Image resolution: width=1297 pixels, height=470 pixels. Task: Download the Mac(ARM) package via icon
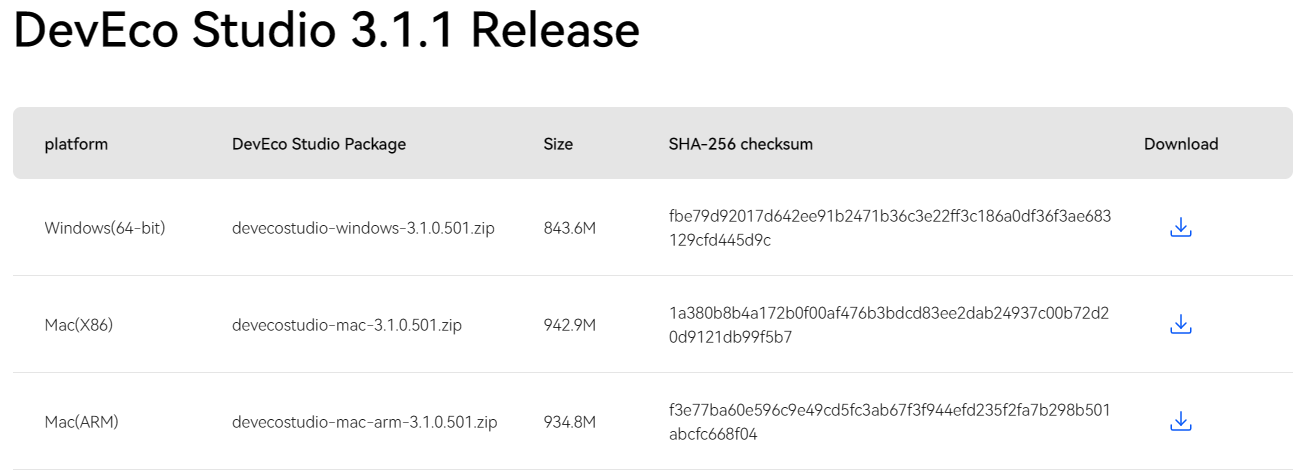tap(1180, 422)
